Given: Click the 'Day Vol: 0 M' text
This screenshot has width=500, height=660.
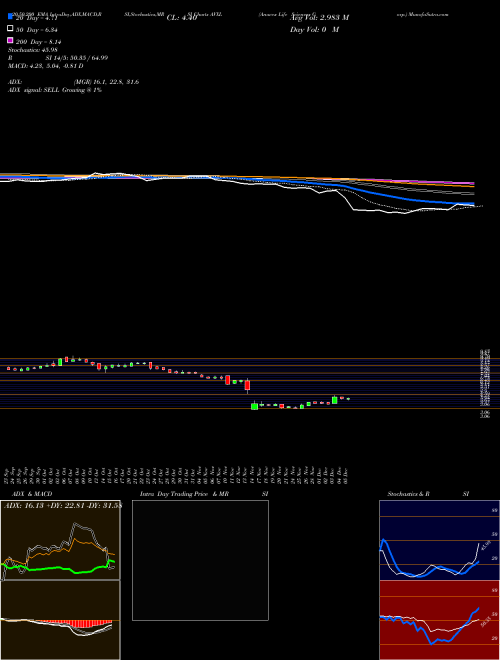Looking at the screenshot, I should pyautogui.click(x=314, y=29).
